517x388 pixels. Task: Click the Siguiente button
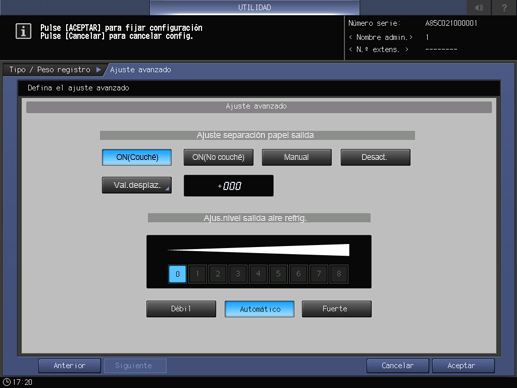tap(135, 366)
